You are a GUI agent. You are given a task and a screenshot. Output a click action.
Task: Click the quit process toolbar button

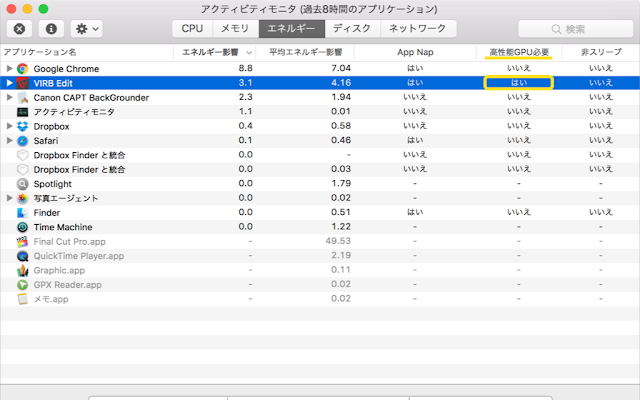point(19,29)
